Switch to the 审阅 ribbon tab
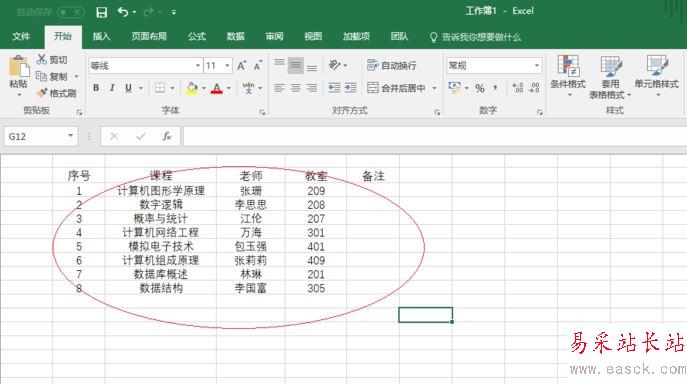This screenshot has height=384, width=687. (274, 36)
